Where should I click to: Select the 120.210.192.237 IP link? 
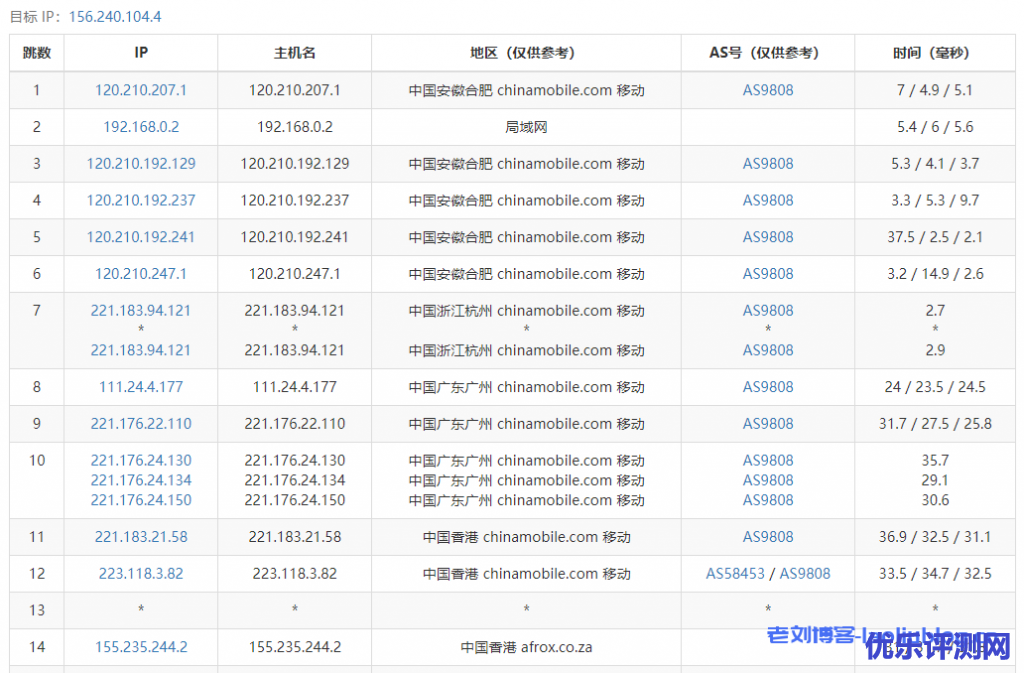click(x=141, y=200)
